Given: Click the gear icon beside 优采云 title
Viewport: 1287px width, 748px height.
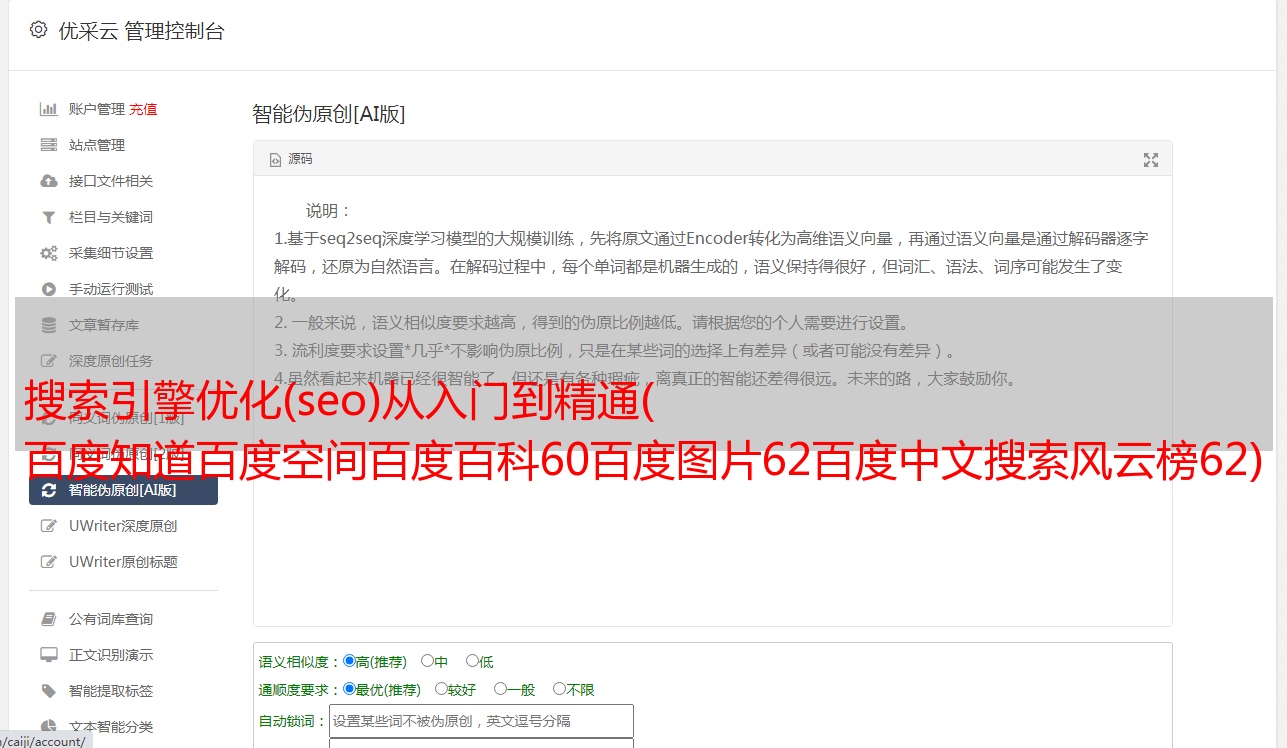Looking at the screenshot, I should (38, 30).
